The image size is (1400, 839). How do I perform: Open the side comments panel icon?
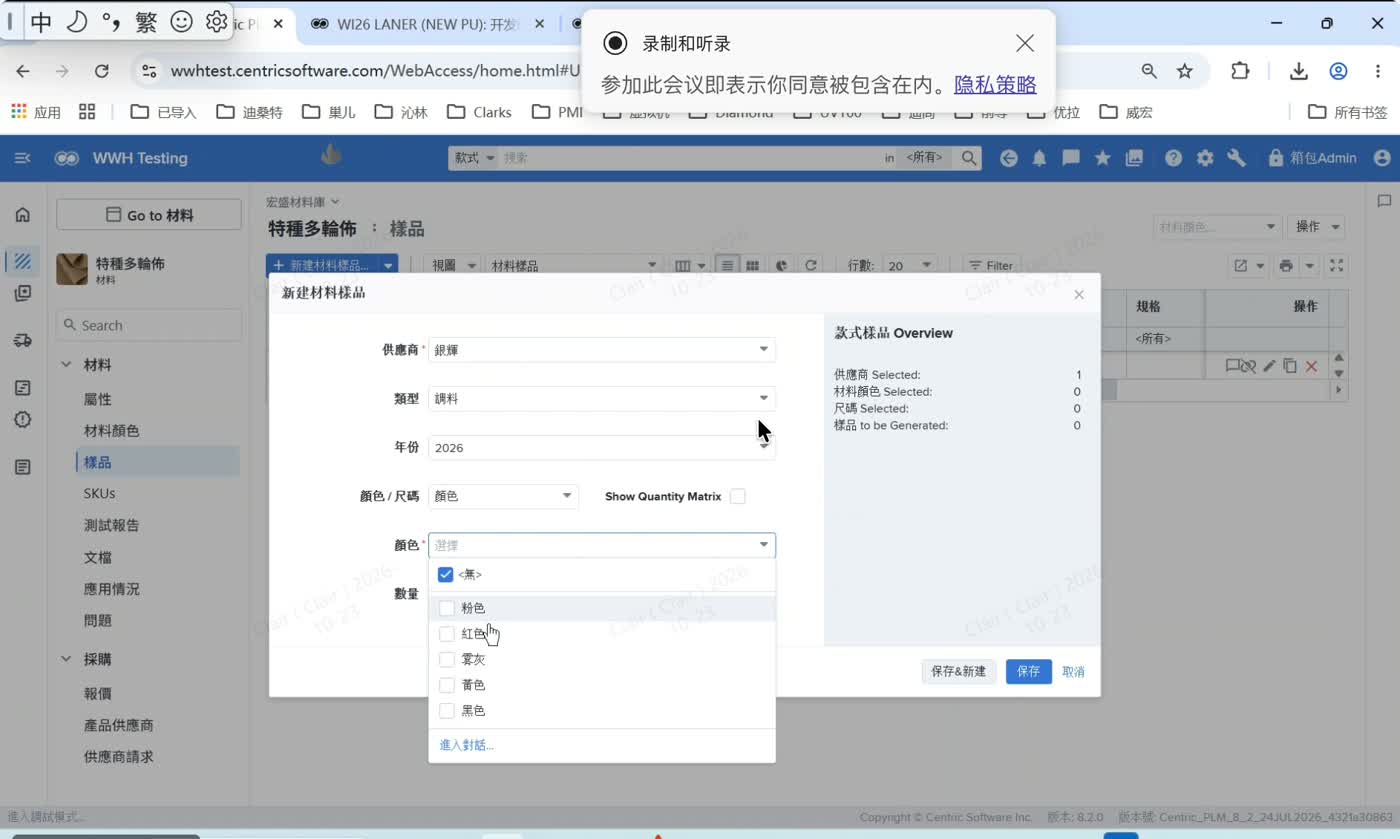point(1384,201)
